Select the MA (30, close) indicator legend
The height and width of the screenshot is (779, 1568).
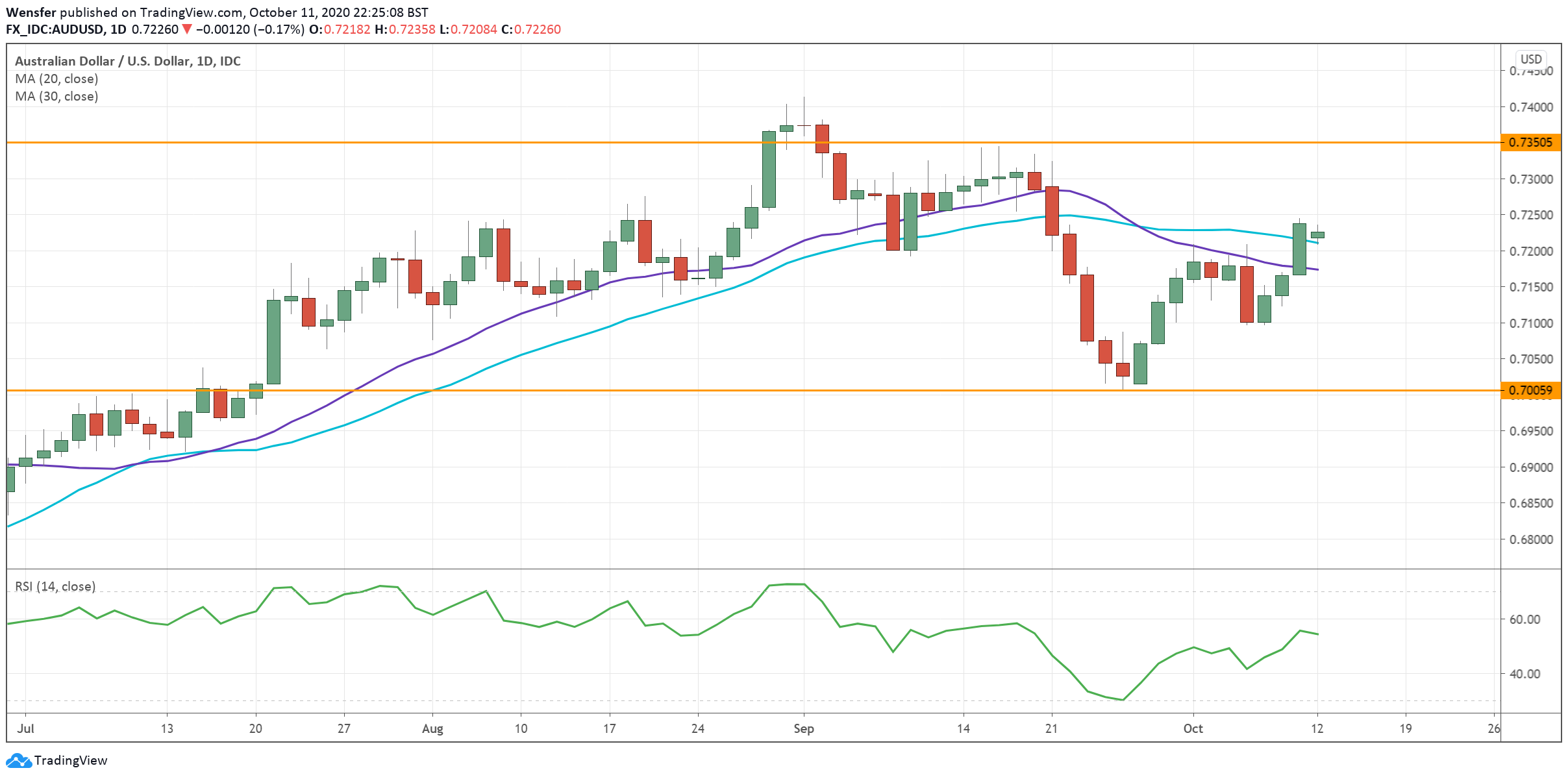[x=56, y=96]
